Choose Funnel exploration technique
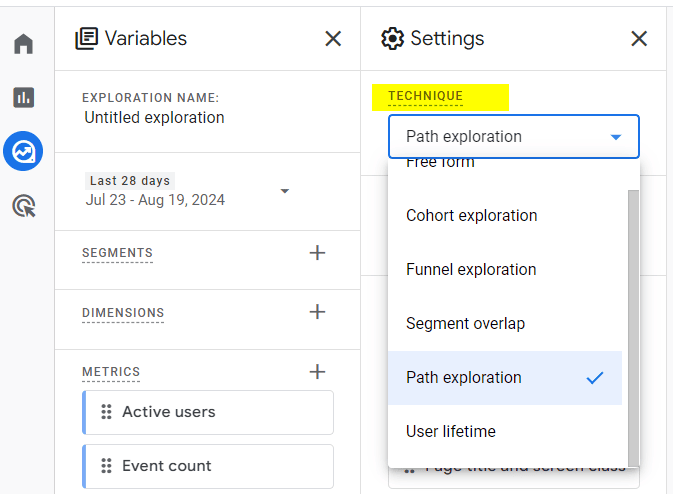 pyautogui.click(x=471, y=270)
